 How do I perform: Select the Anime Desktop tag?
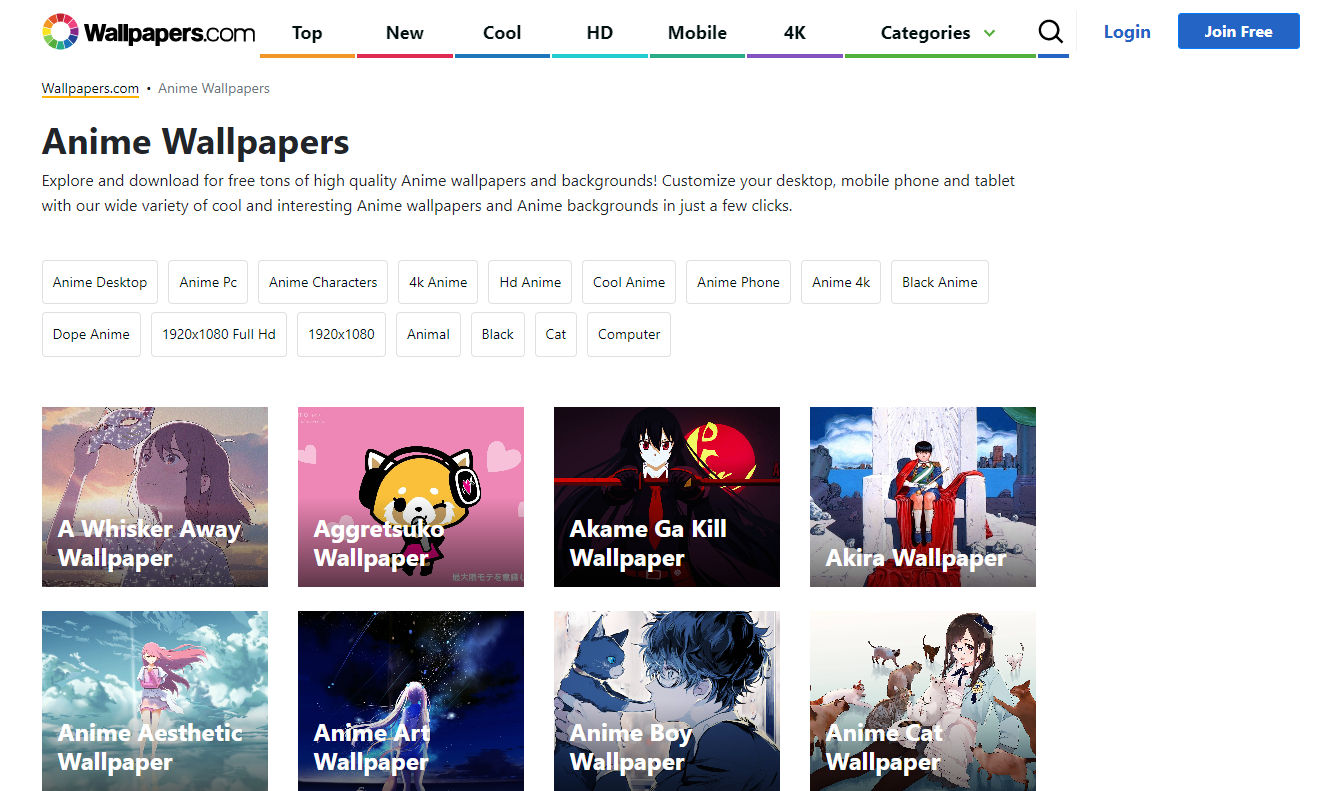coord(100,282)
